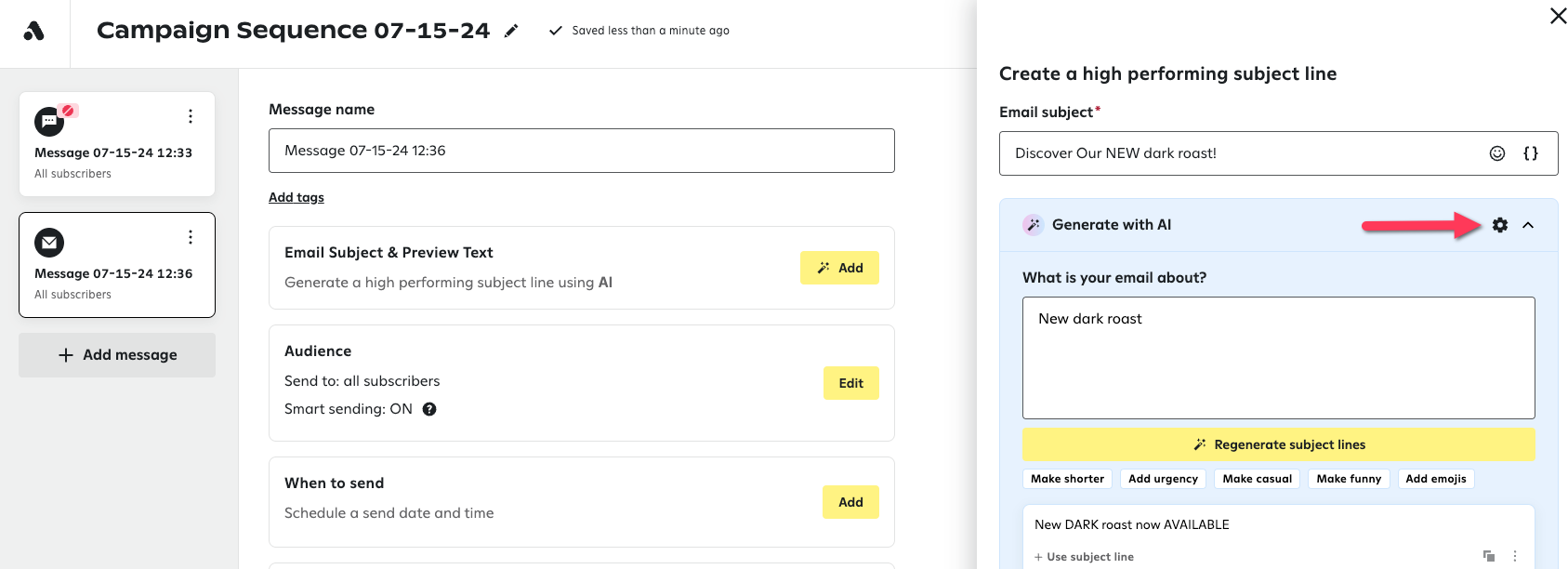Apply Add emojis option
The width and height of the screenshot is (1568, 569).
pyautogui.click(x=1436, y=479)
